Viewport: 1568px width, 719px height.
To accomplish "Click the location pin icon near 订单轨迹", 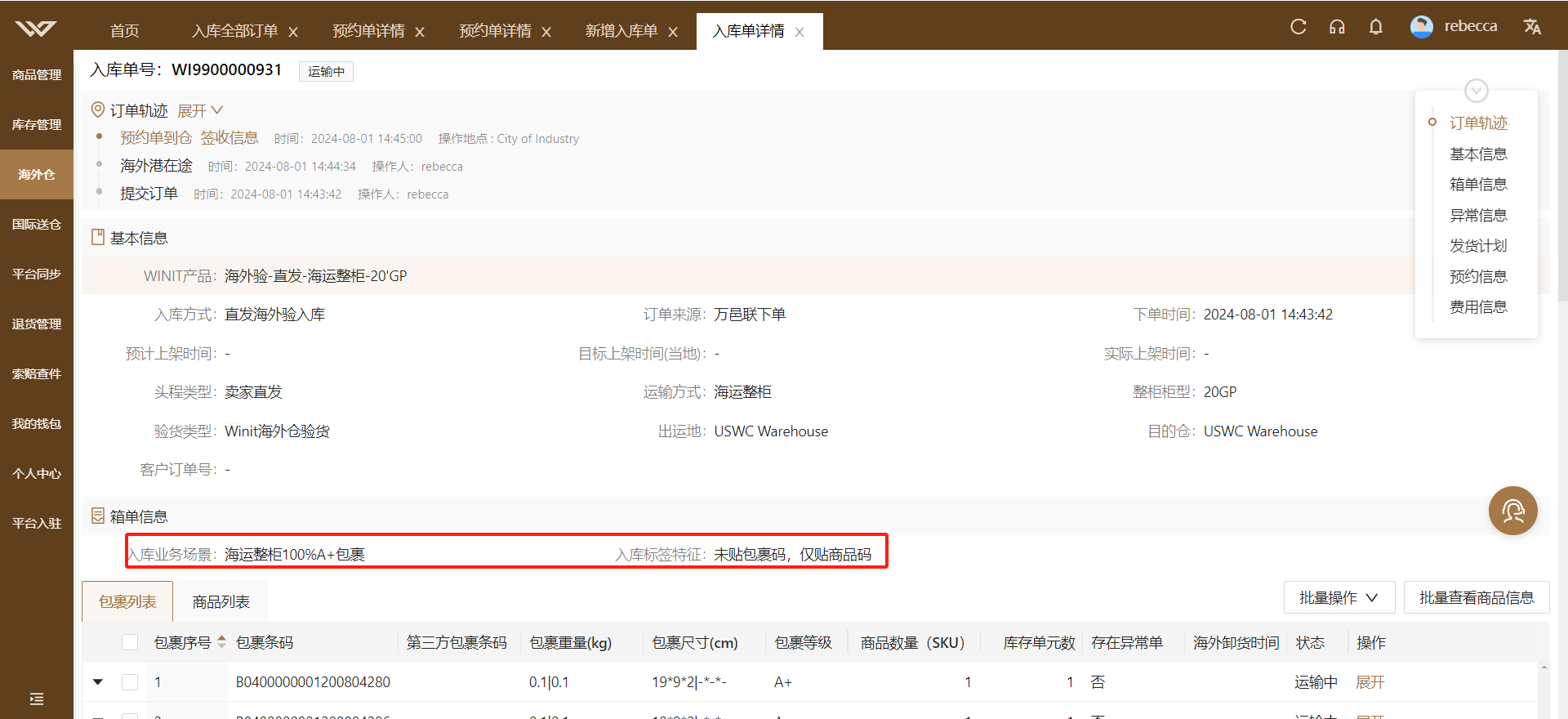I will tap(98, 109).
